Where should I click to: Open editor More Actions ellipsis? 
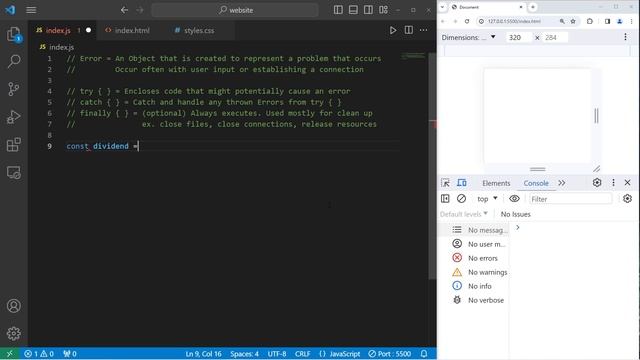424,30
